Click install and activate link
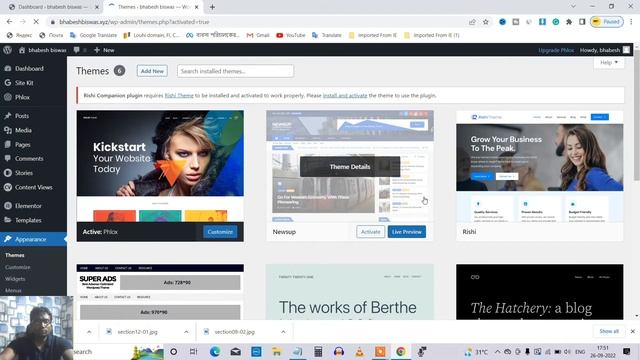This screenshot has height=360, width=640. pos(345,96)
